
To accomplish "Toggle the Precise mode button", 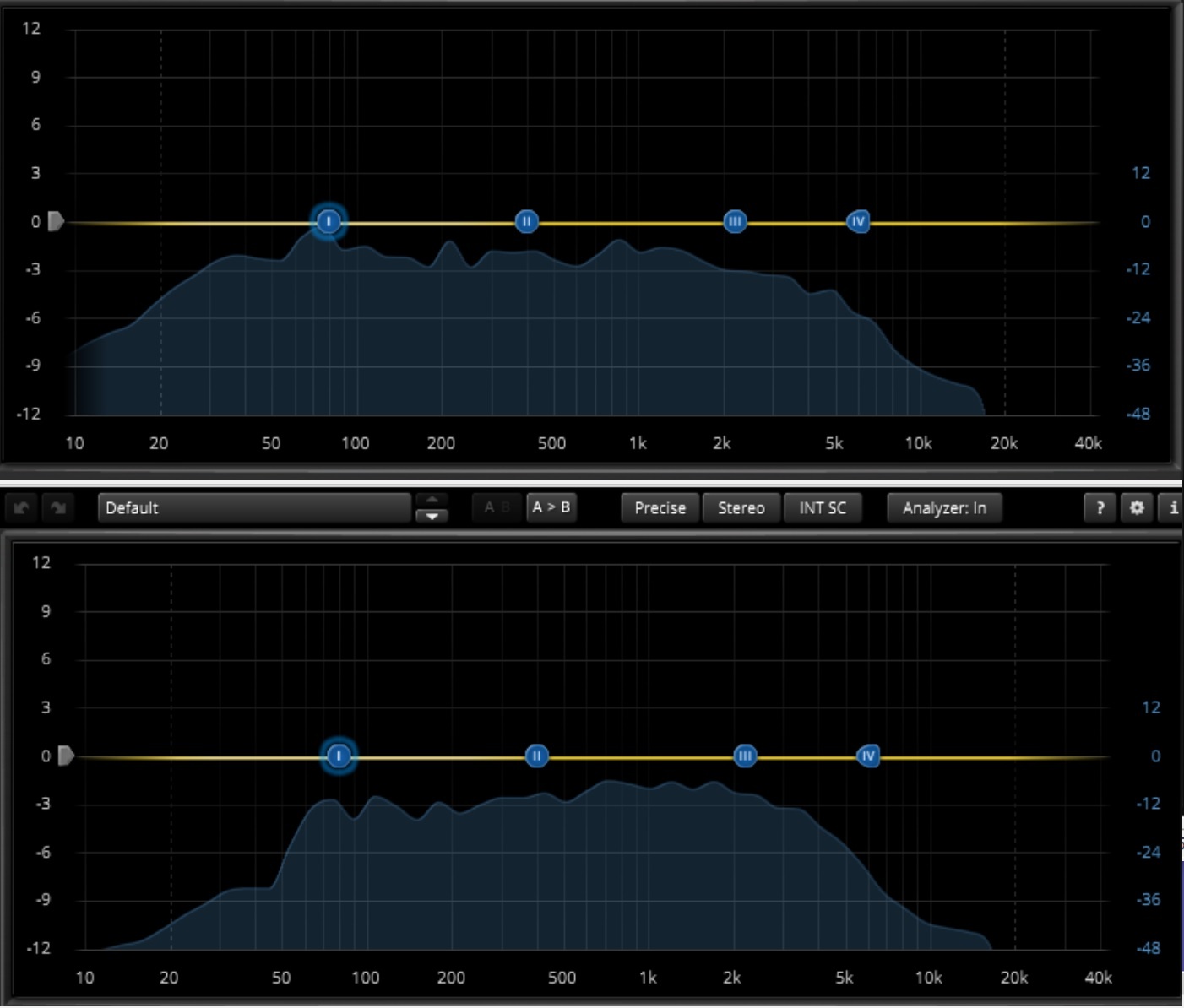I will coord(660,507).
